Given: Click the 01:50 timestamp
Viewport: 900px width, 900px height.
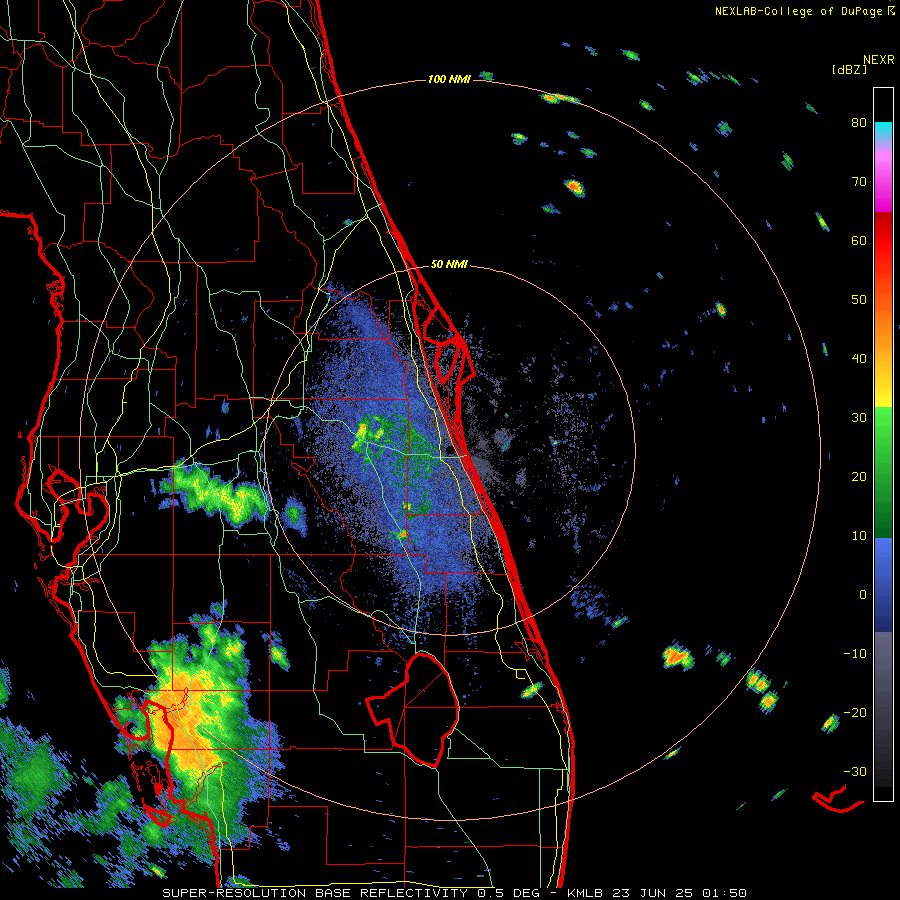Looking at the screenshot, I should (724, 893).
